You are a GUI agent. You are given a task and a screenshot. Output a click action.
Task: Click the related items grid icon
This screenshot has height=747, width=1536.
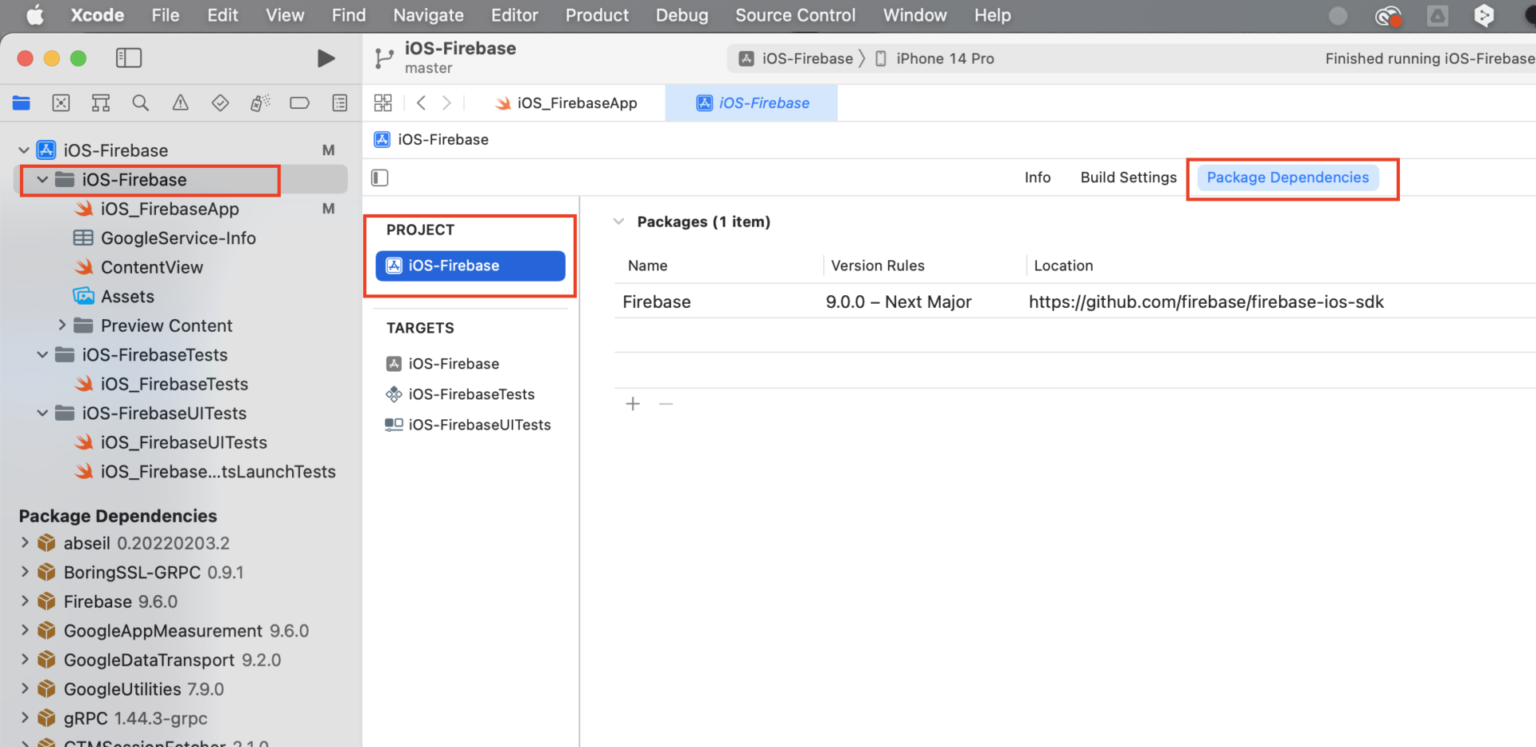(383, 103)
